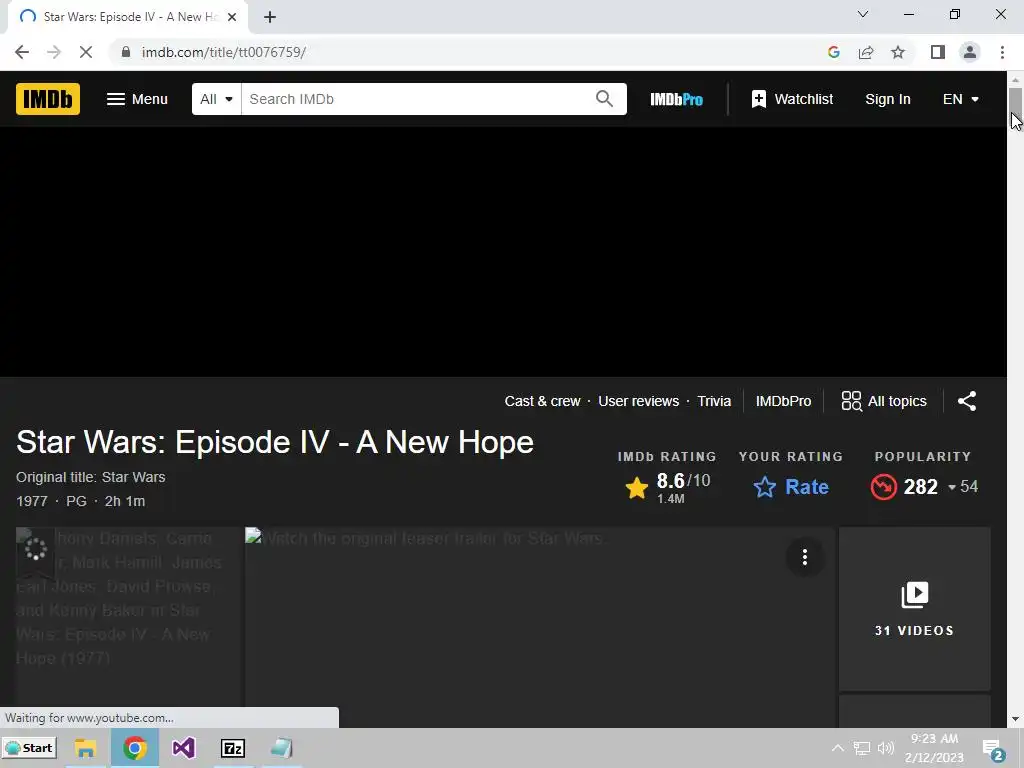Click the share icon

click(x=967, y=401)
